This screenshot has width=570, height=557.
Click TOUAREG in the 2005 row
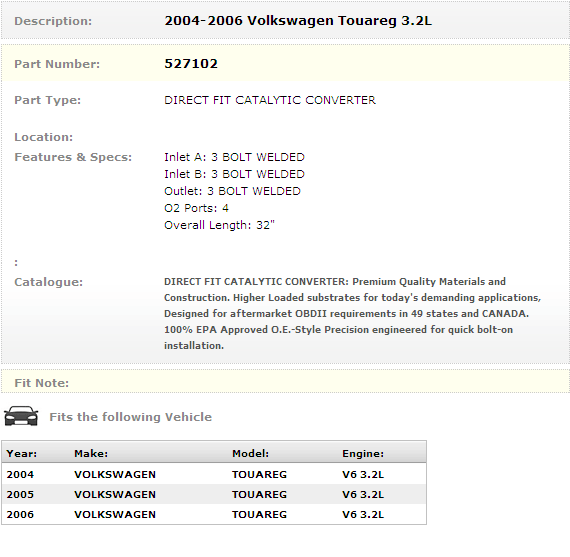pyautogui.click(x=259, y=494)
